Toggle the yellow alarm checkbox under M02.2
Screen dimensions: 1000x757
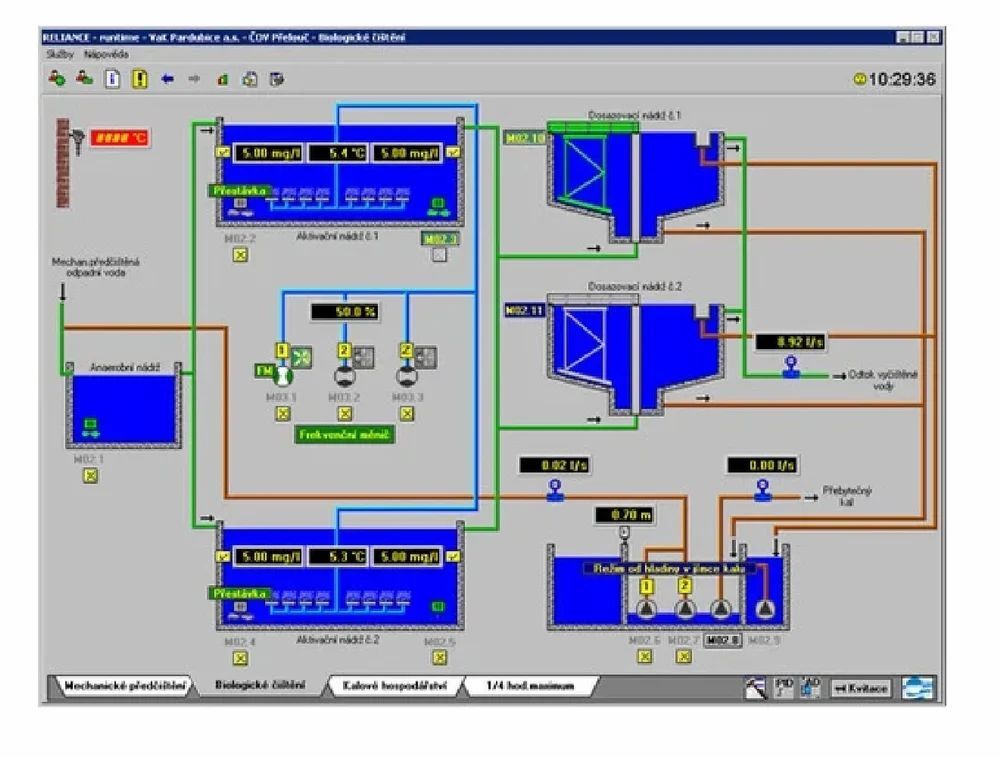click(239, 256)
